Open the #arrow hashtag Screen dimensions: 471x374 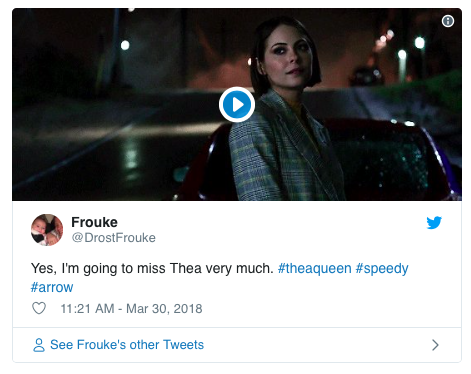(x=52, y=287)
